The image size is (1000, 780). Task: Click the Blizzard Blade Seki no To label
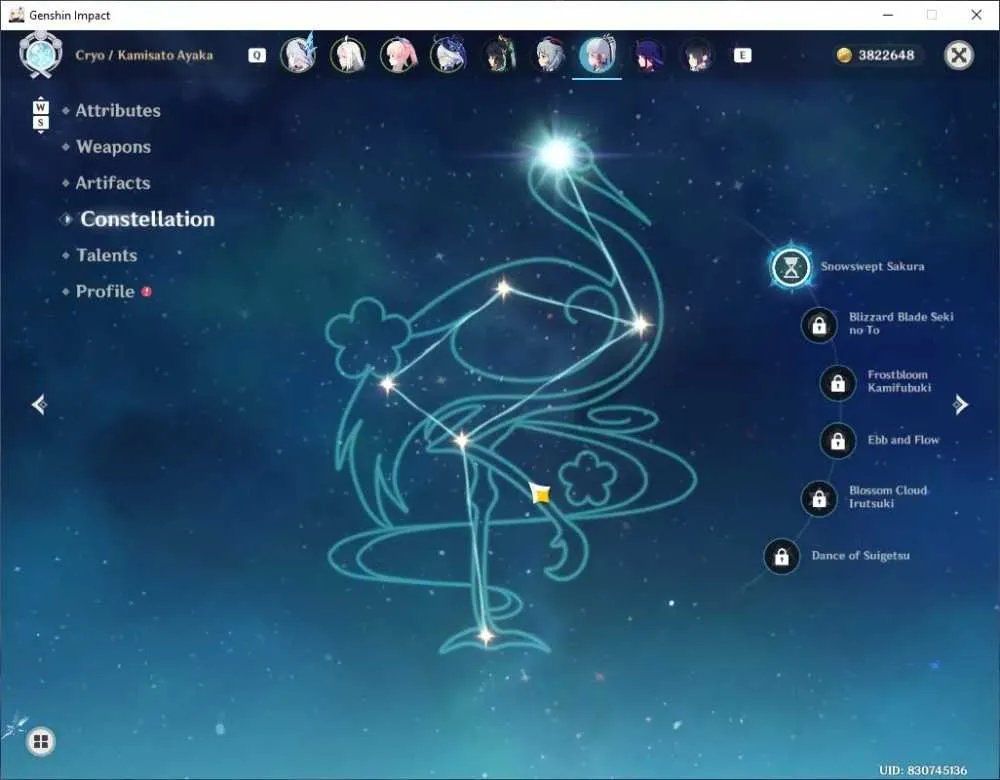click(x=901, y=323)
